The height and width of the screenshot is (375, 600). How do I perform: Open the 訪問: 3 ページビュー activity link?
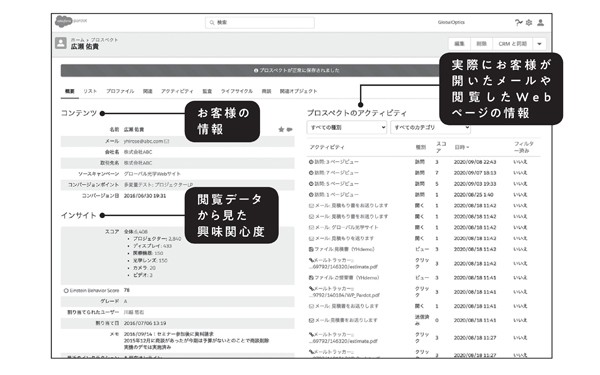click(x=337, y=162)
